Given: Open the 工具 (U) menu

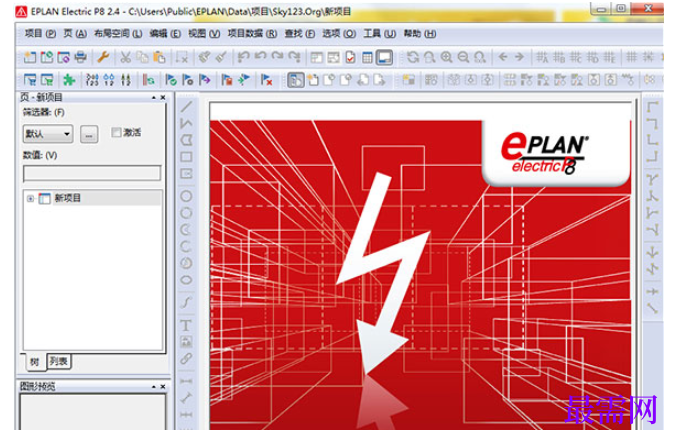Looking at the screenshot, I should [379, 34].
